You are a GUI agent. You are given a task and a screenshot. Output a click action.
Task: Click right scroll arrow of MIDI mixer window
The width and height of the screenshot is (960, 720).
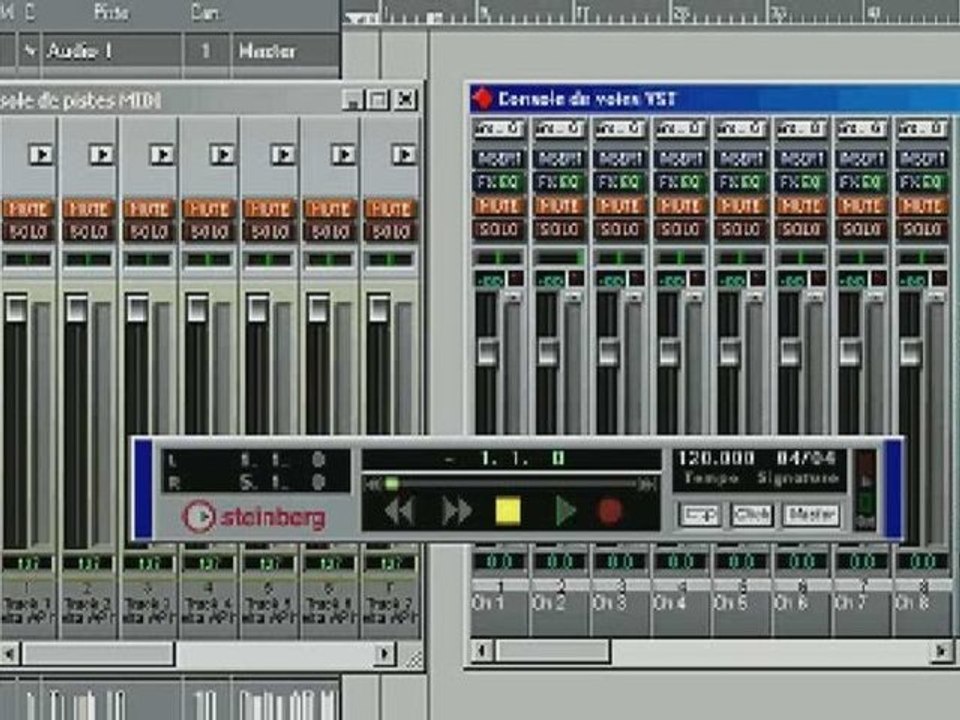click(x=384, y=654)
